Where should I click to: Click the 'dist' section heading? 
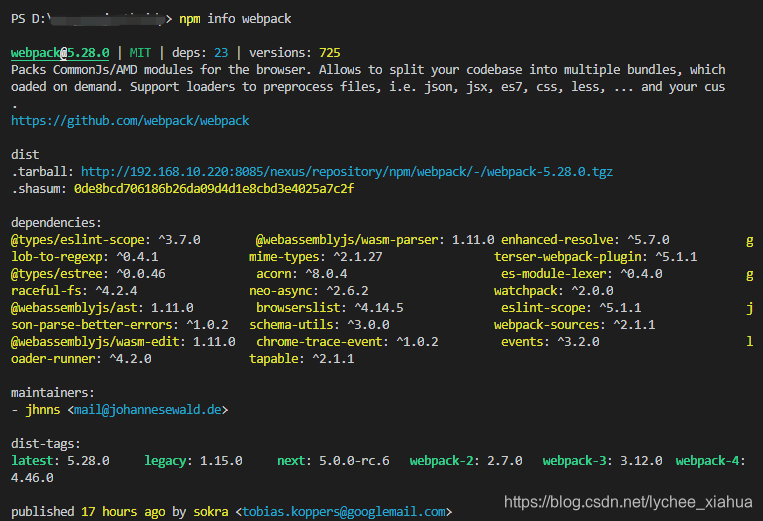click(x=25, y=155)
